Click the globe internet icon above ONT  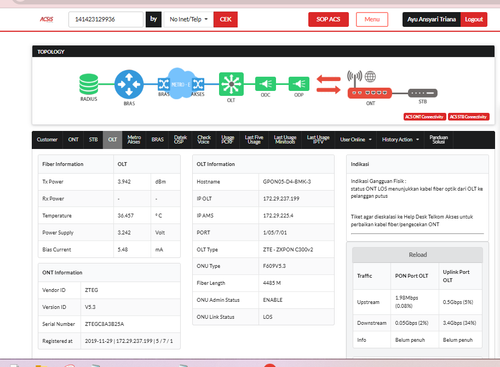(370, 77)
